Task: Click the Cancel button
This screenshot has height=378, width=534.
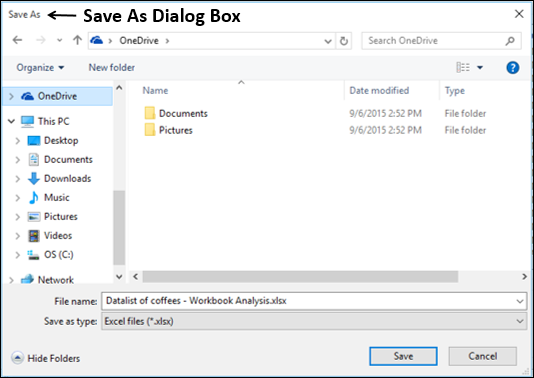Action: (x=483, y=356)
